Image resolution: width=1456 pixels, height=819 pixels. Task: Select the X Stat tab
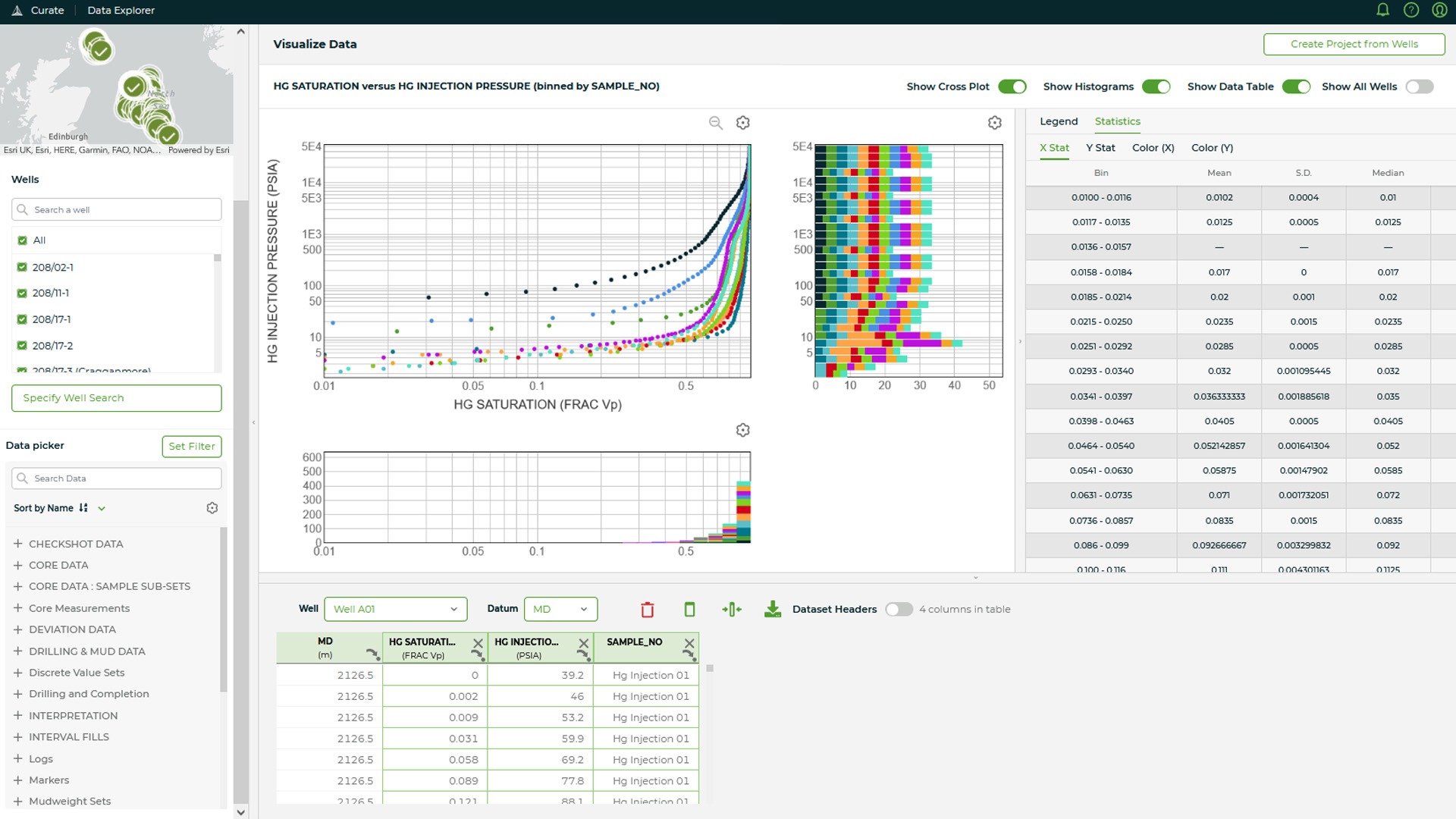(1054, 148)
